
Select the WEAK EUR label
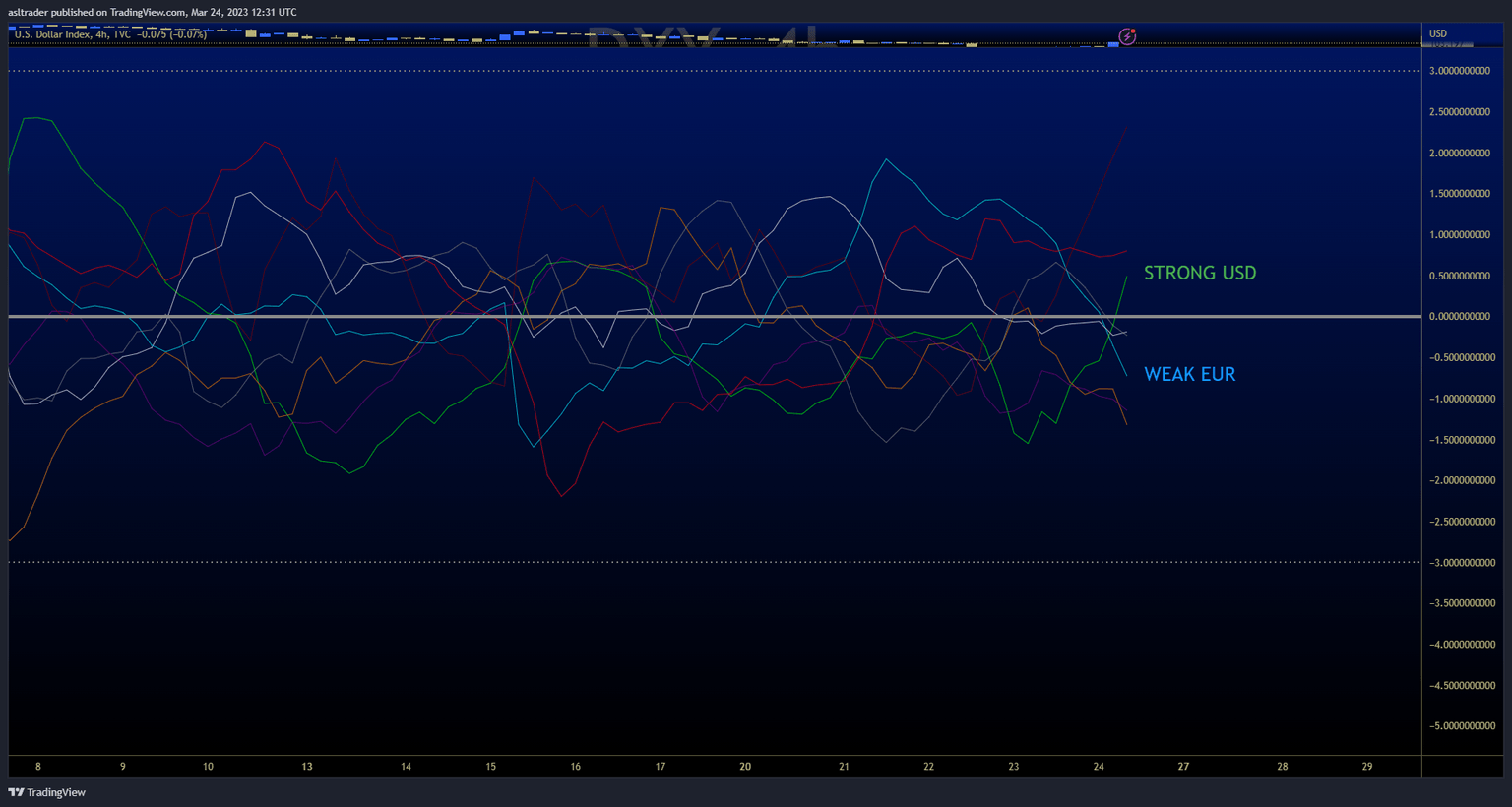click(x=1189, y=374)
